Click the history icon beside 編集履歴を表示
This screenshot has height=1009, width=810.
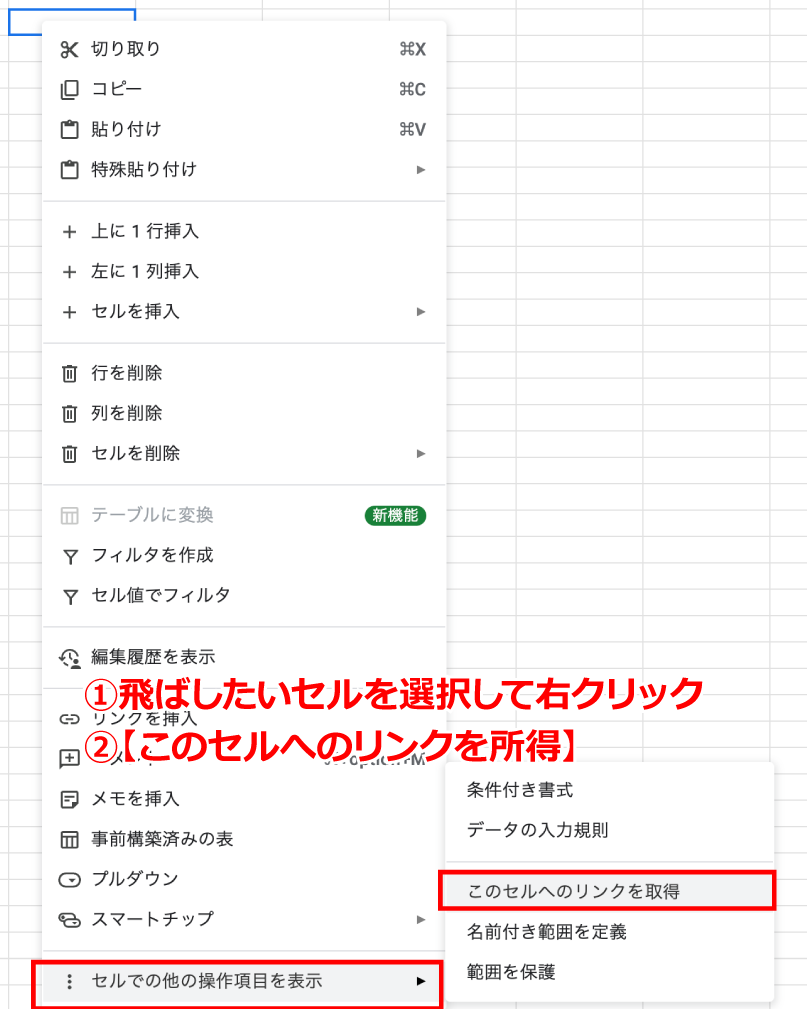(x=69, y=658)
